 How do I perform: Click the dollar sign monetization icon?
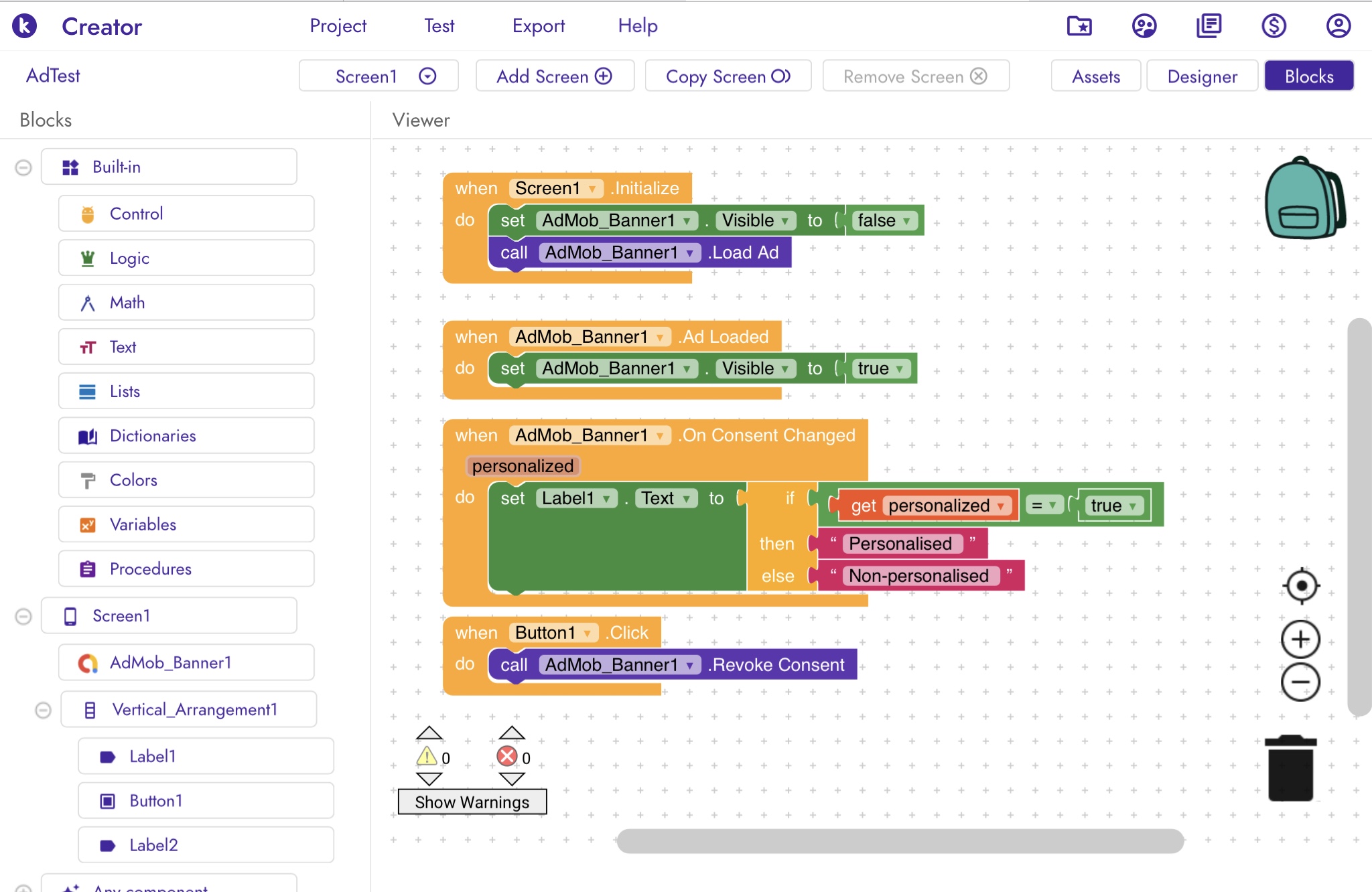point(1274,26)
